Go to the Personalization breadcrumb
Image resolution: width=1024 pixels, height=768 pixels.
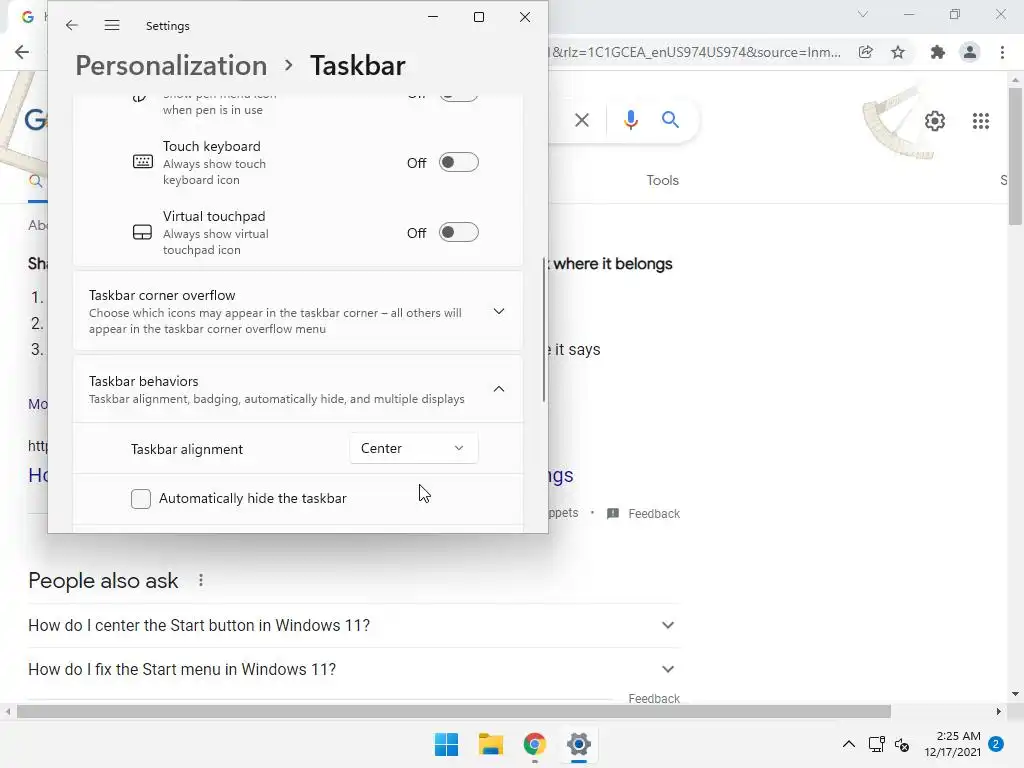(171, 65)
